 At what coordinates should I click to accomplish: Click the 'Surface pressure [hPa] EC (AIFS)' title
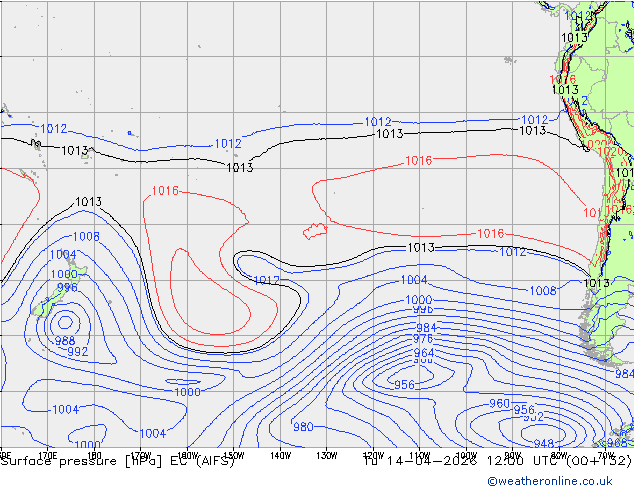point(118,461)
